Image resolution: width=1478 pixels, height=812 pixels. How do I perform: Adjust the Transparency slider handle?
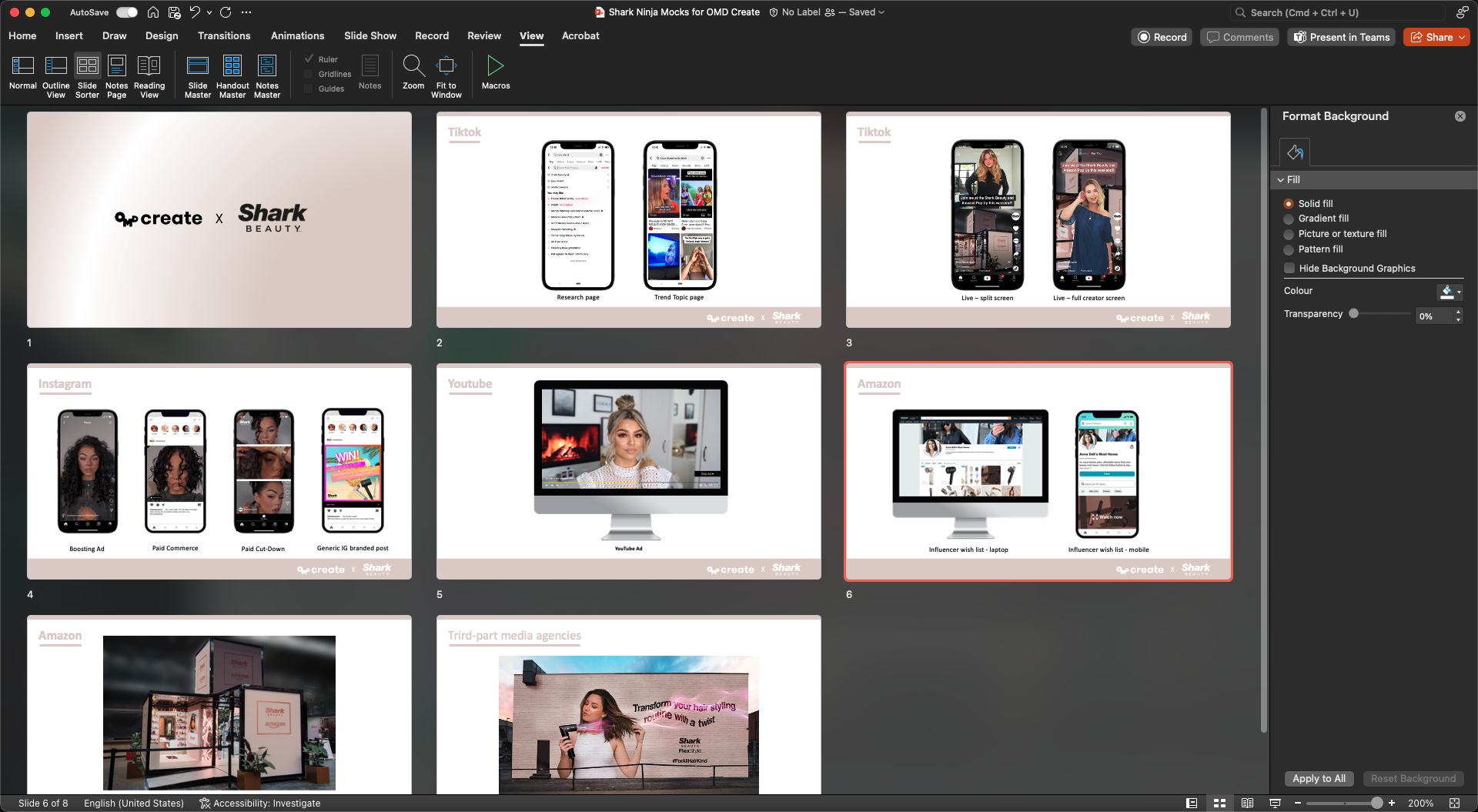tap(1354, 314)
